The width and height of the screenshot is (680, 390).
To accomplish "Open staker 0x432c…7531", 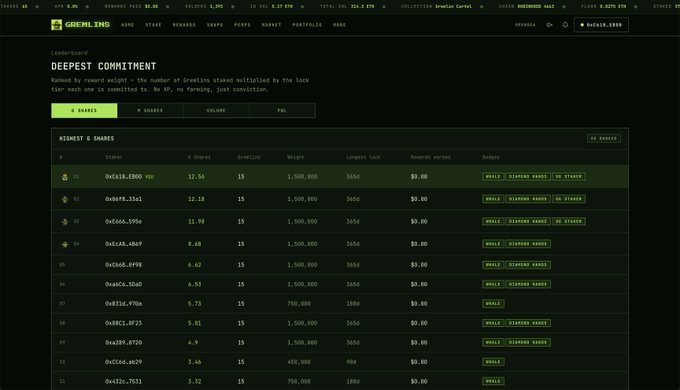I will point(123,381).
